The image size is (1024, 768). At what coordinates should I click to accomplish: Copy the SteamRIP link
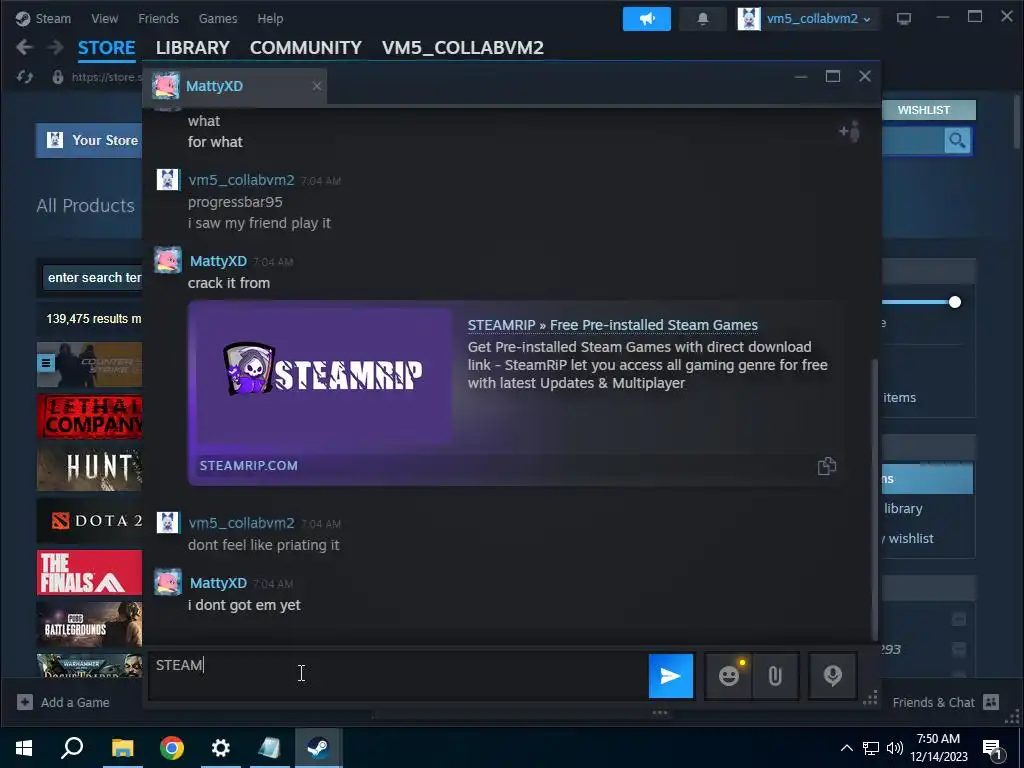tap(827, 466)
